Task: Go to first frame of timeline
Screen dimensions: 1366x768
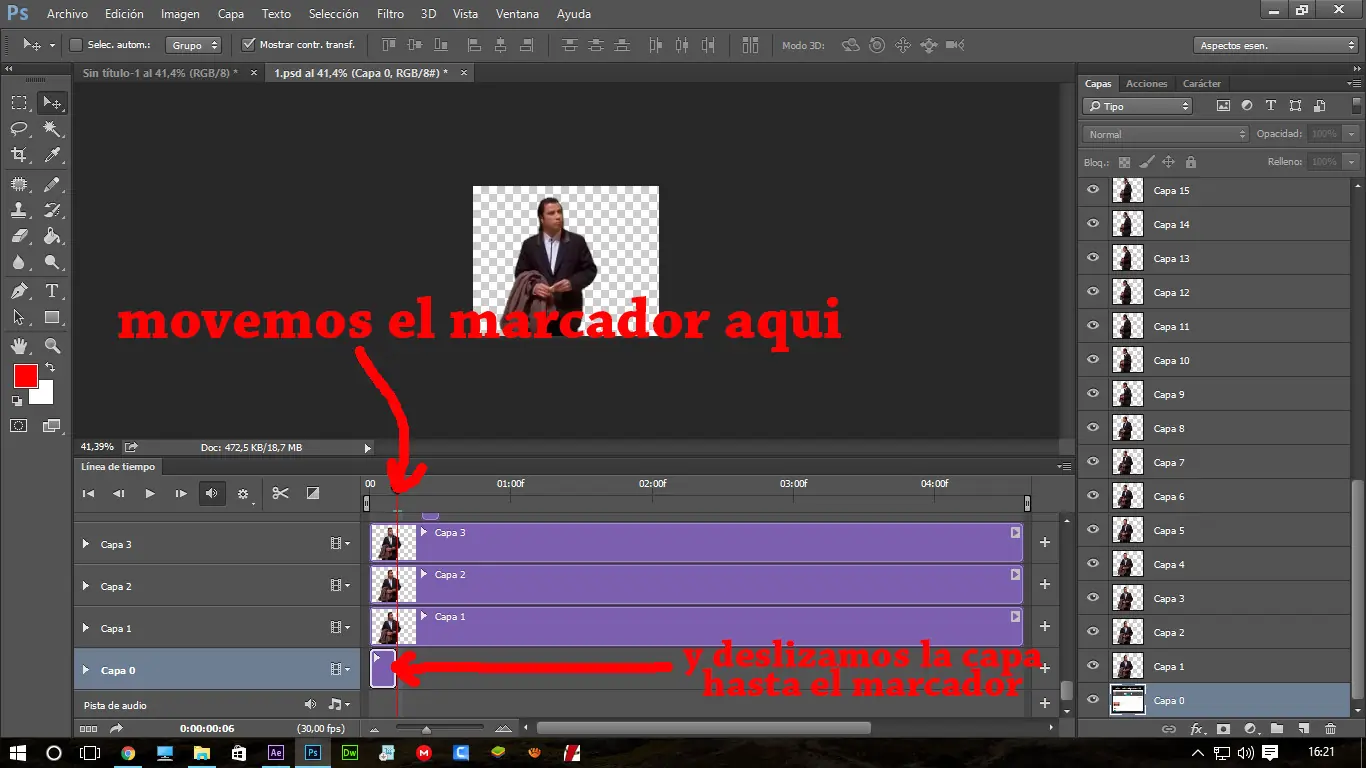Action: tap(88, 493)
